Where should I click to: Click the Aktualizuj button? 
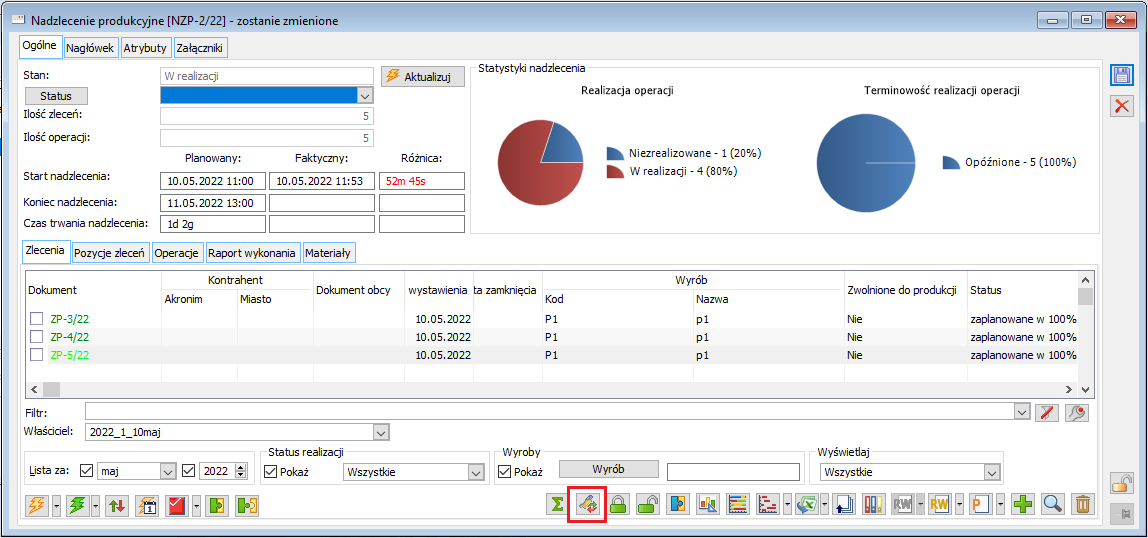click(x=422, y=76)
